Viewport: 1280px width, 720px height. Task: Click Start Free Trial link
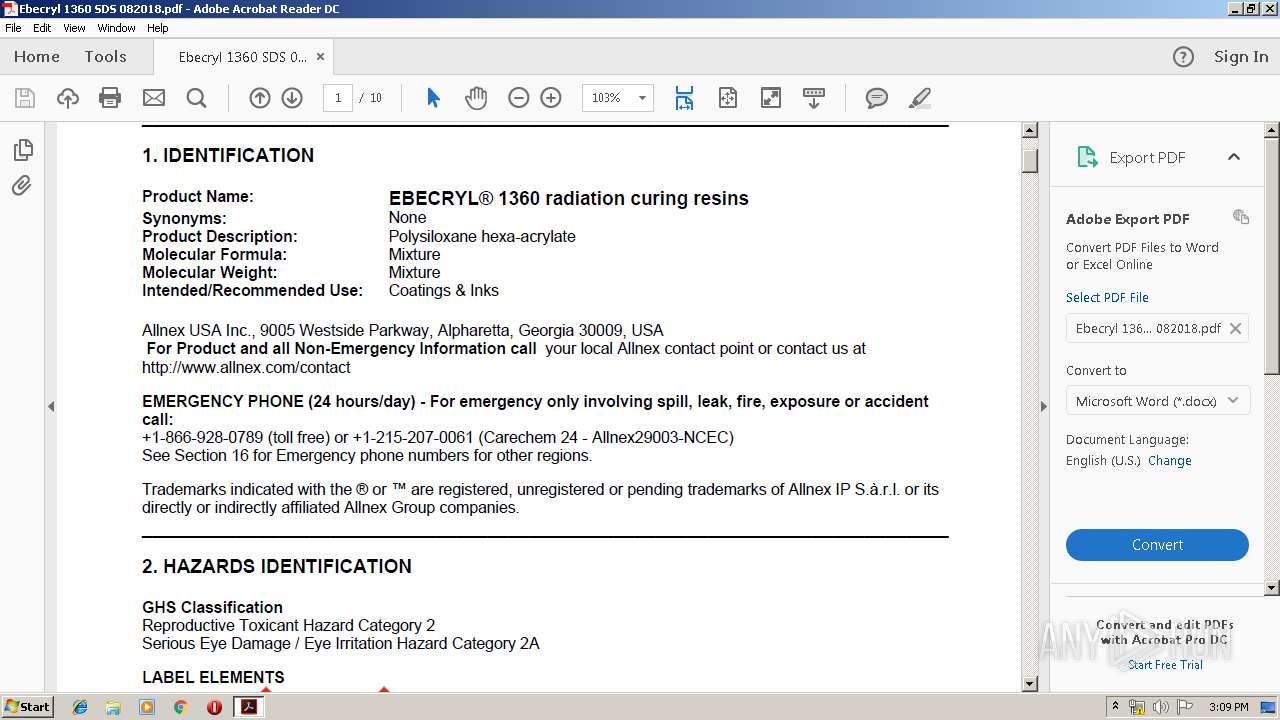(x=1165, y=665)
